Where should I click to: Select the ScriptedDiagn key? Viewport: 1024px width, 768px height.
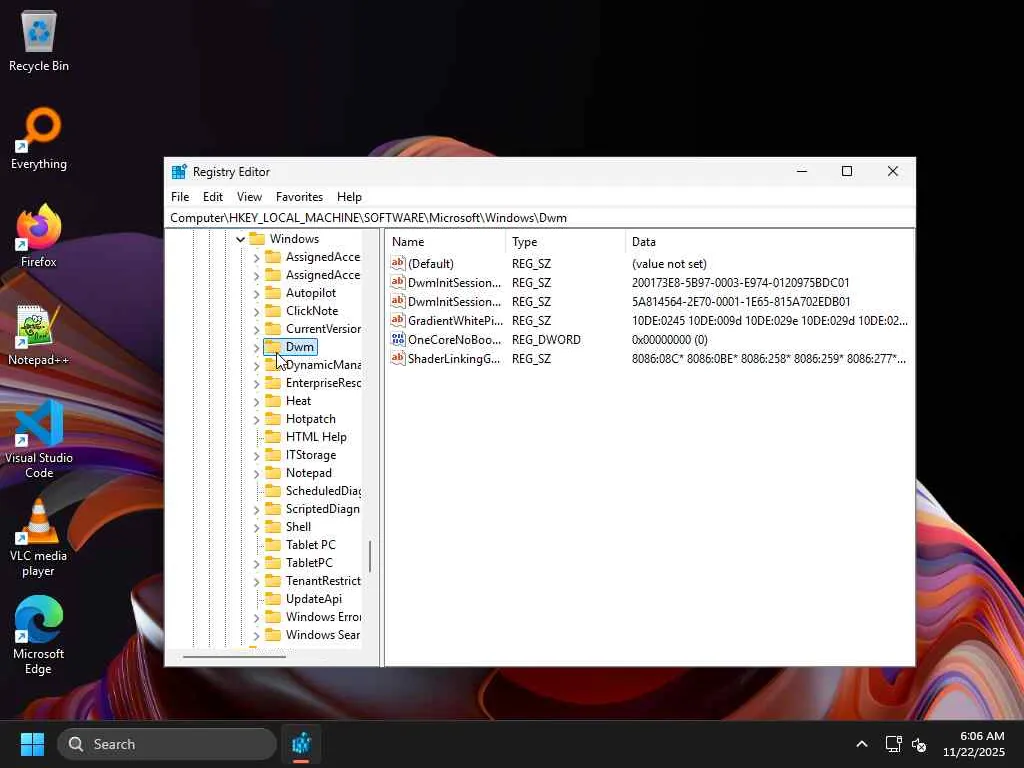(323, 509)
